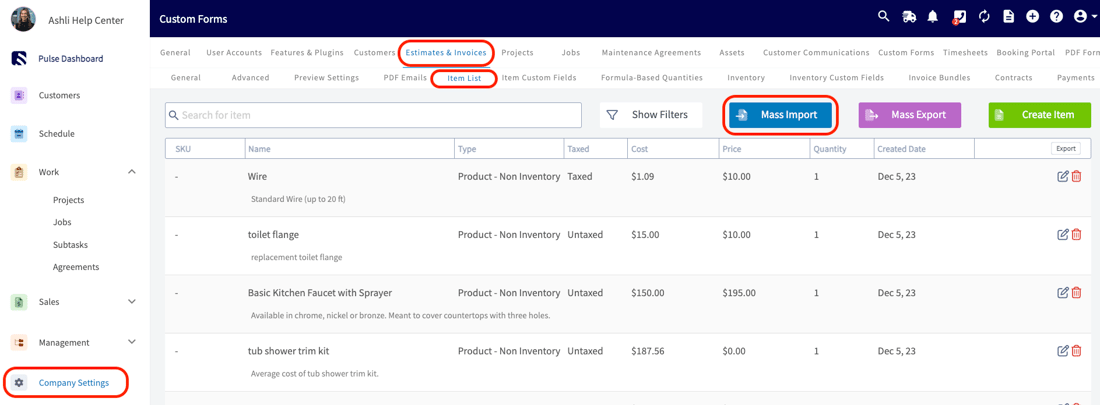Click the Management sidebar icon

pos(20,343)
